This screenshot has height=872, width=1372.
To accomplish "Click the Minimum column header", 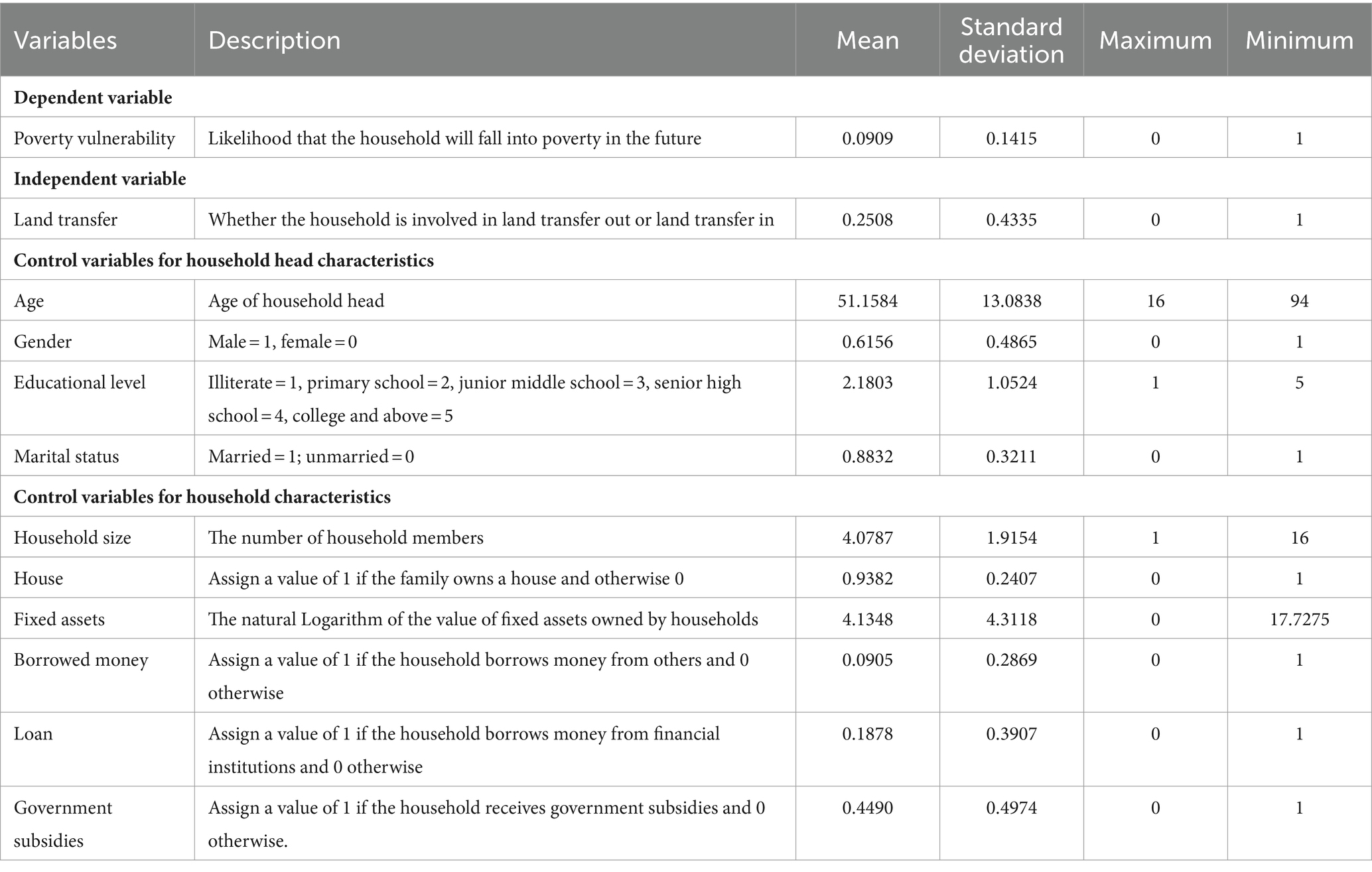I will (1299, 40).
